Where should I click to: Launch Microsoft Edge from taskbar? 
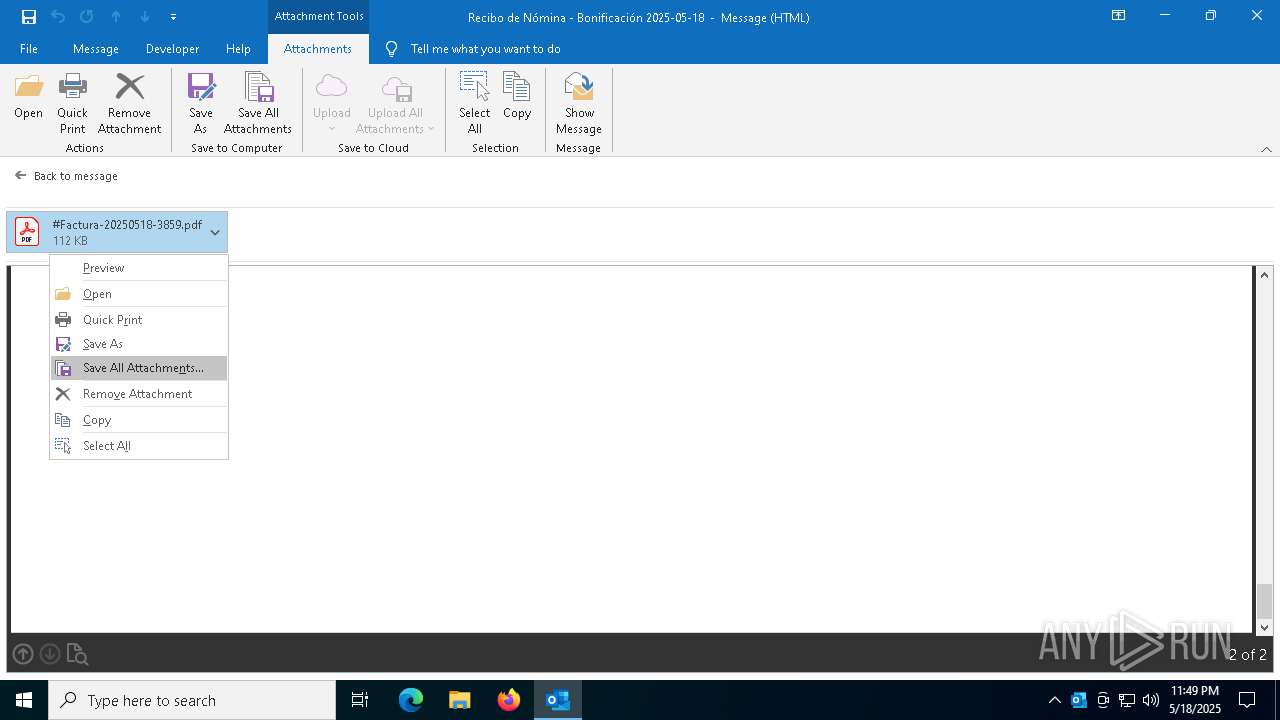(x=411, y=700)
